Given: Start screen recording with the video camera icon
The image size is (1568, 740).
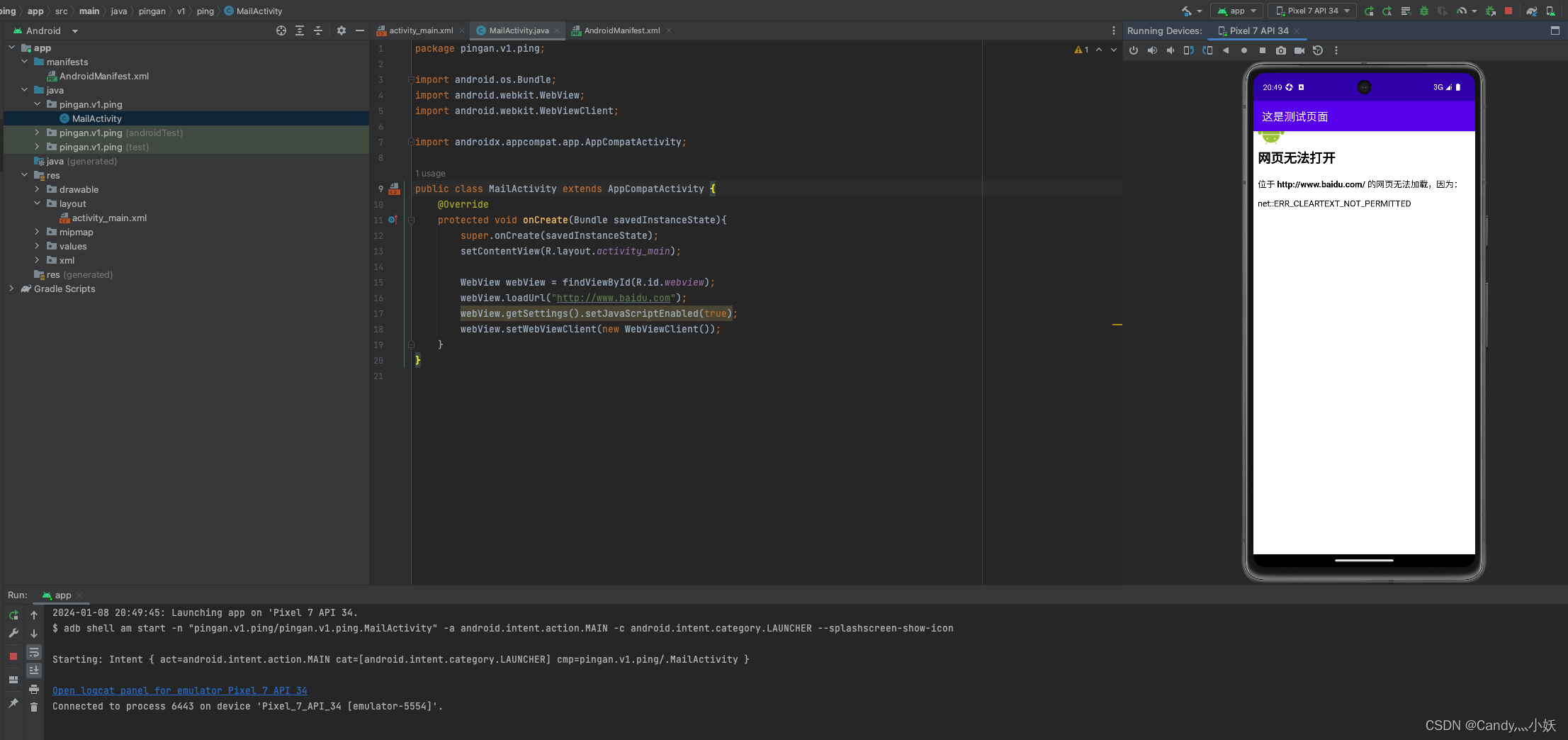Looking at the screenshot, I should [1298, 50].
